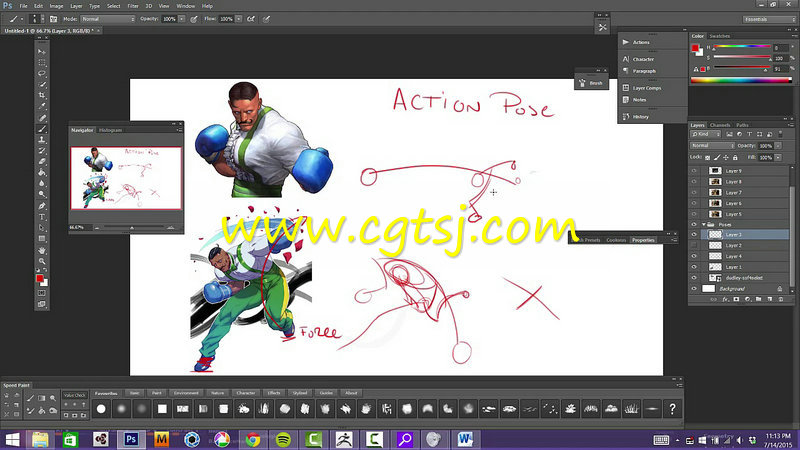Click the soft round brush in Speed Paint
Image resolution: width=800 pixels, height=450 pixels.
click(x=121, y=409)
